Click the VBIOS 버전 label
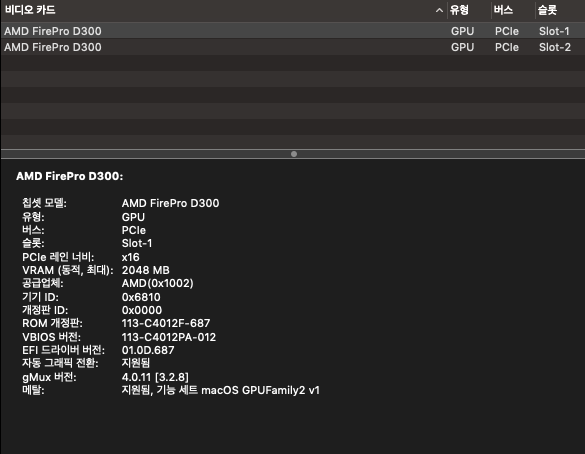585x454 pixels. [51, 337]
